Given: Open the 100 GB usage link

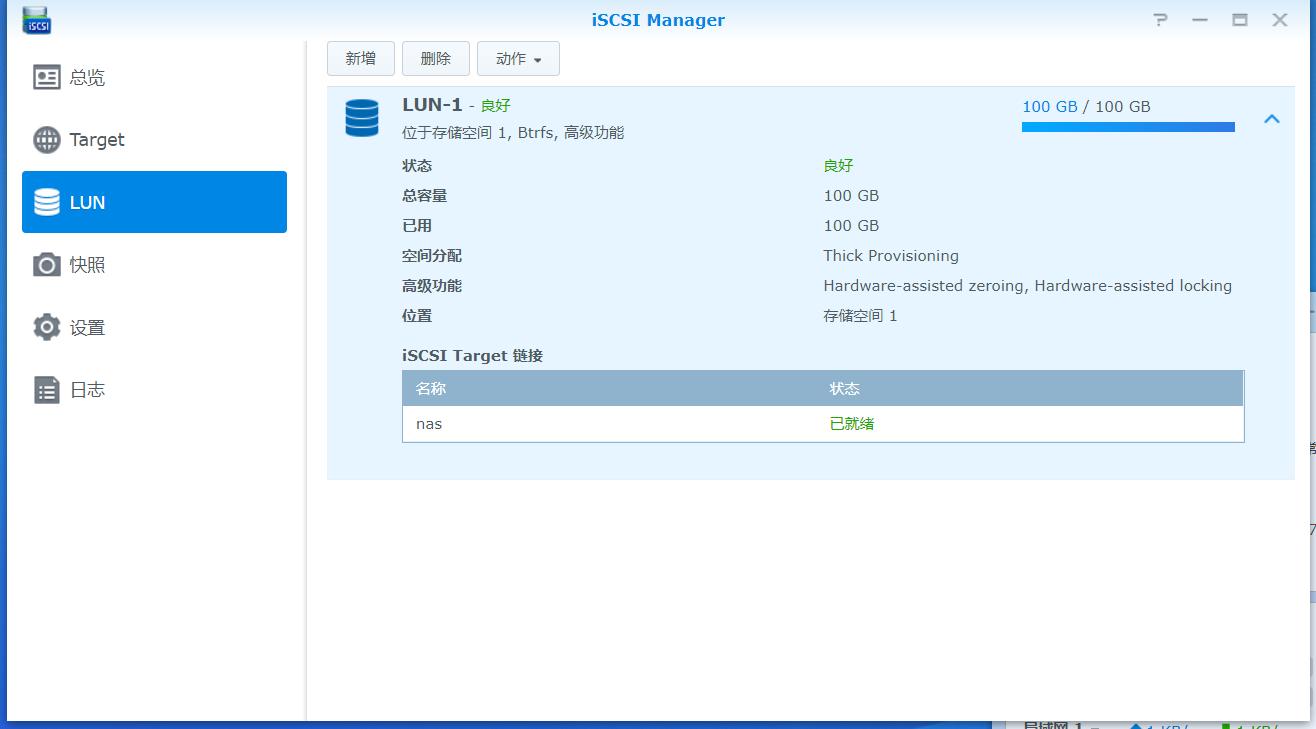Looking at the screenshot, I should (x=1050, y=106).
